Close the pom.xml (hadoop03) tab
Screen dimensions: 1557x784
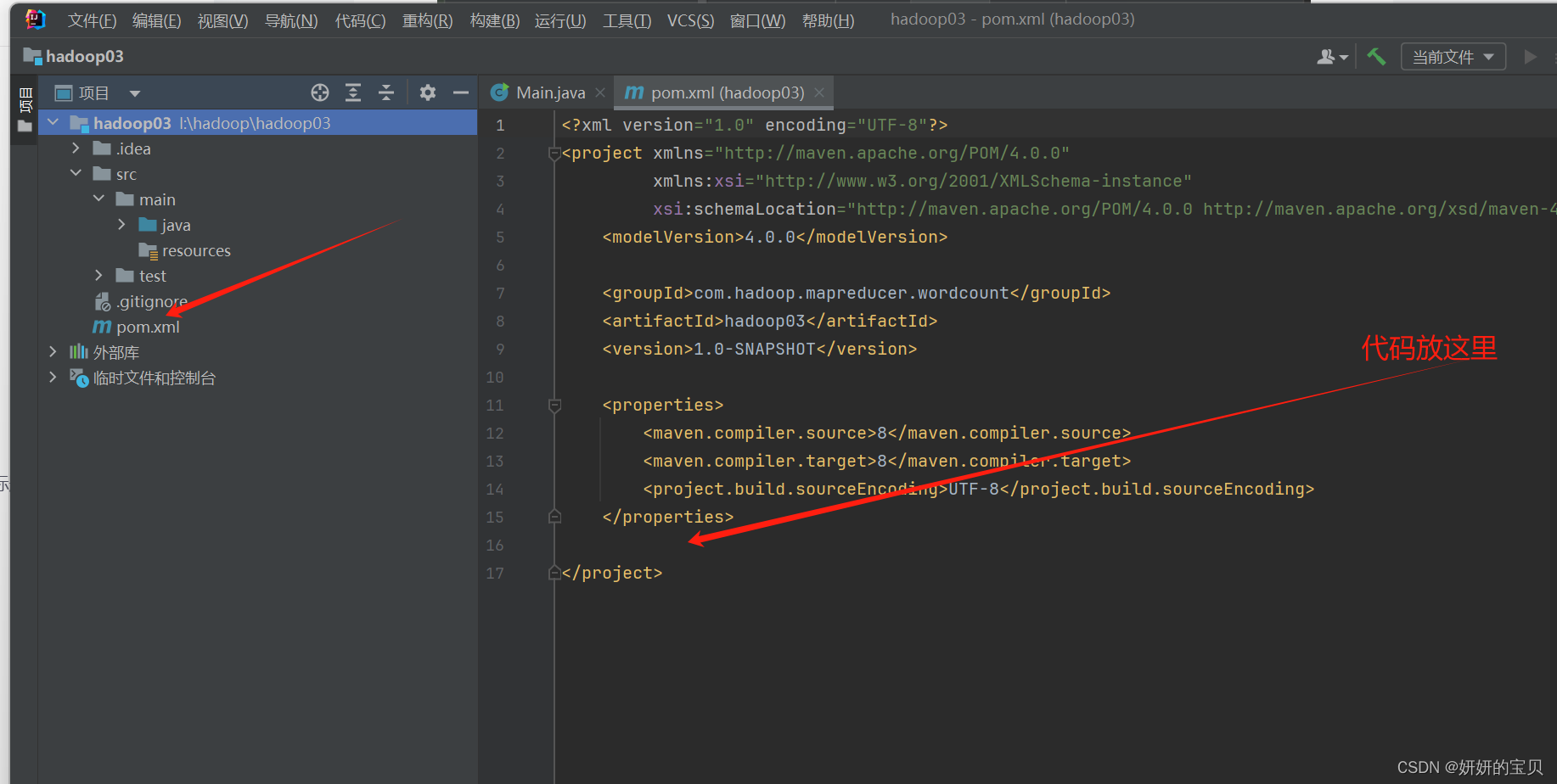pos(819,92)
